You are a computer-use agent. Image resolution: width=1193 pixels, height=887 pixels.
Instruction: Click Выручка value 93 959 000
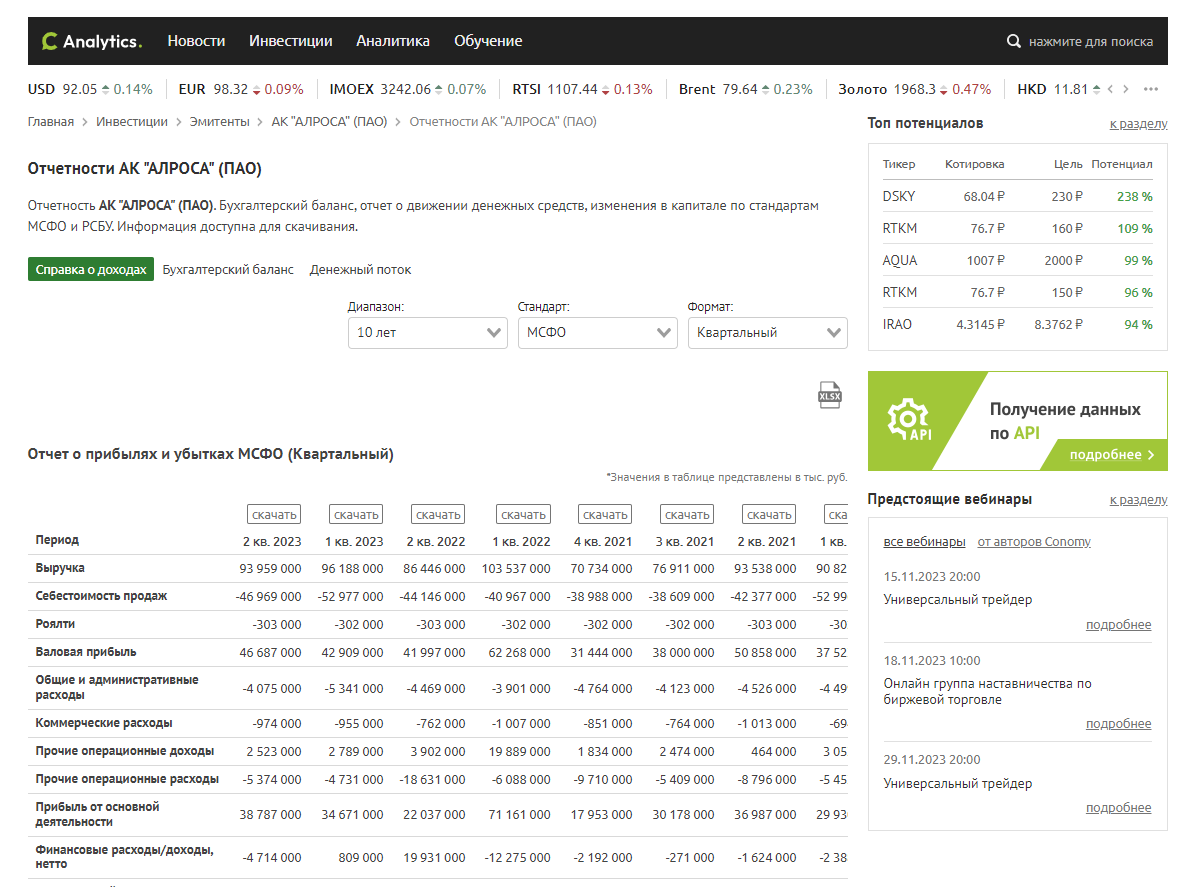[270, 568]
